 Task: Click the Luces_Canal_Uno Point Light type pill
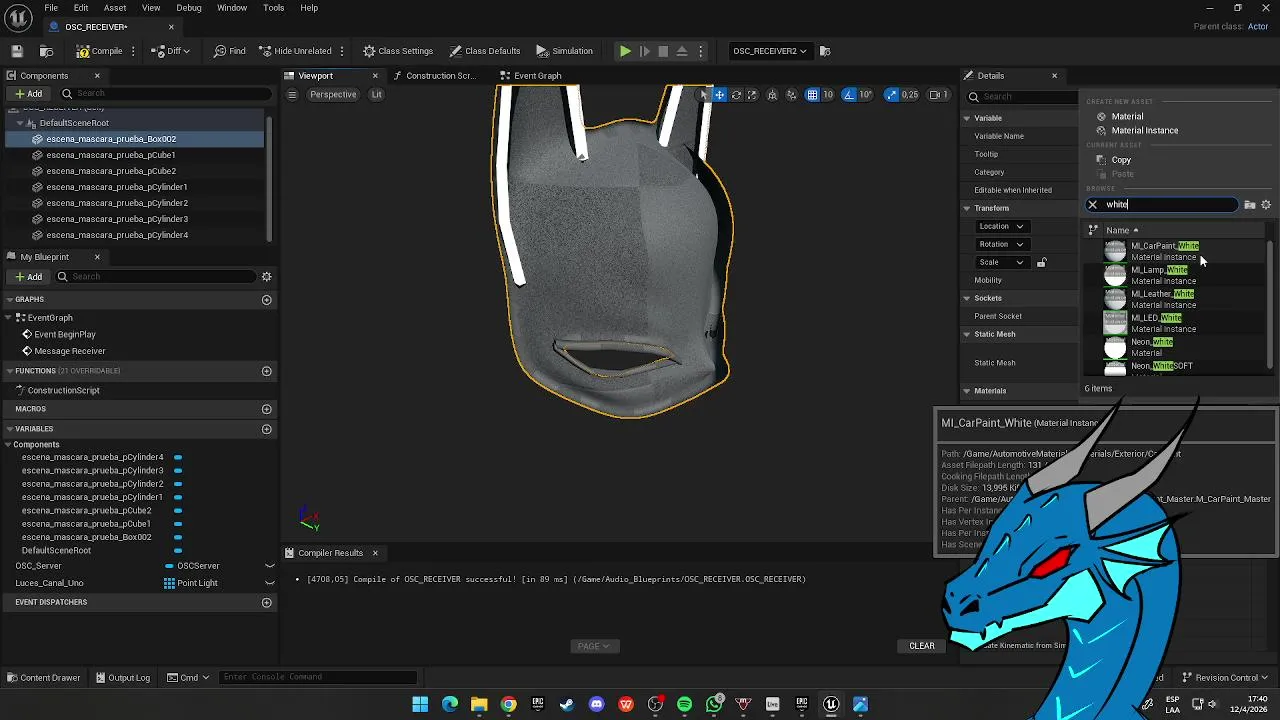tap(190, 583)
